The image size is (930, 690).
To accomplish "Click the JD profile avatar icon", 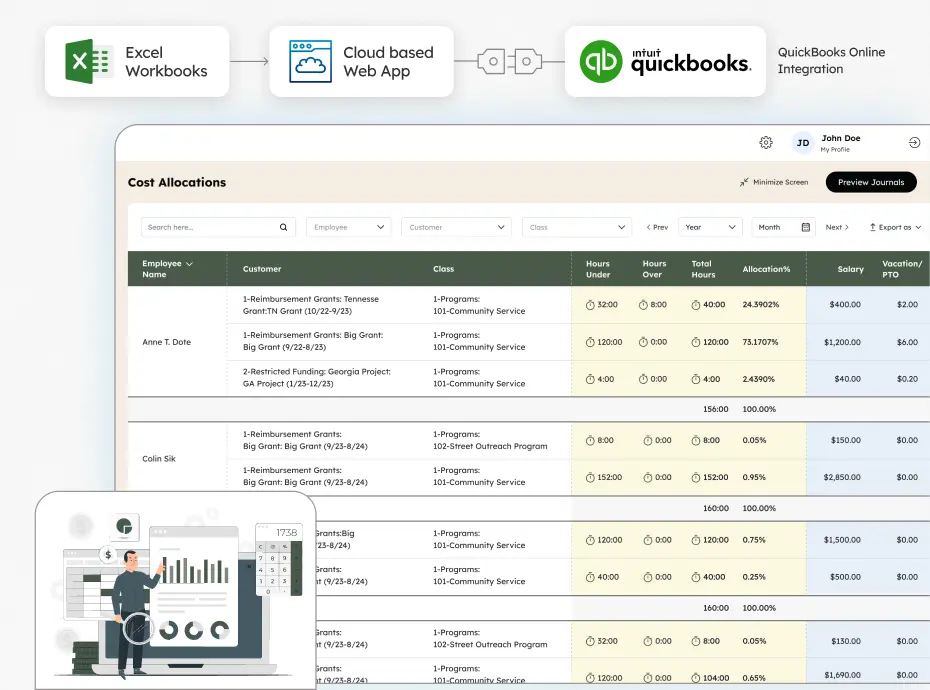I will [802, 143].
